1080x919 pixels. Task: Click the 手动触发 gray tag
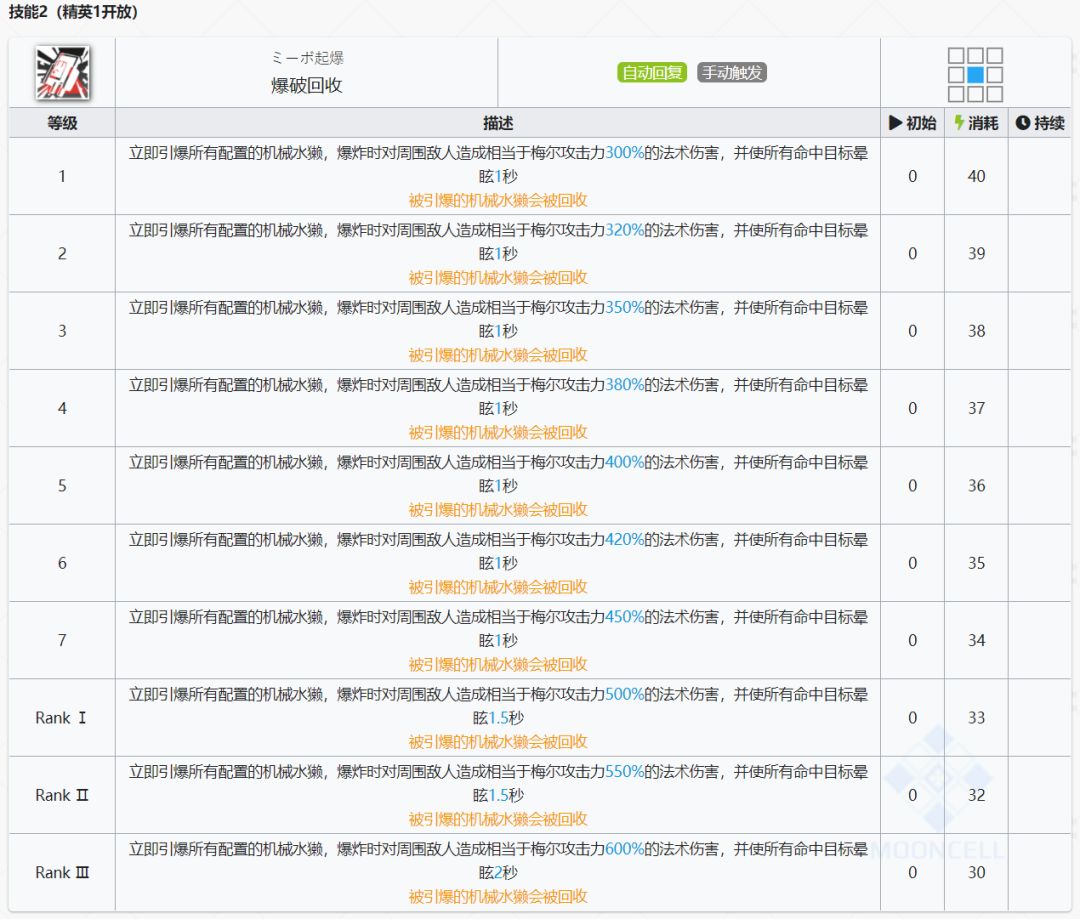[x=731, y=72]
